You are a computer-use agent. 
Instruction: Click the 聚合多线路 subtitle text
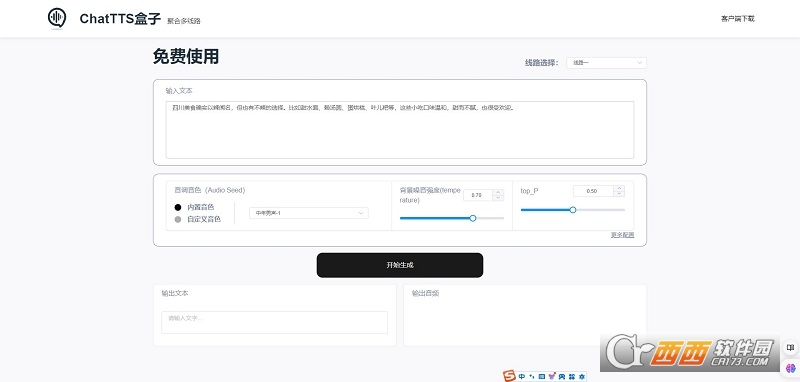(x=184, y=21)
